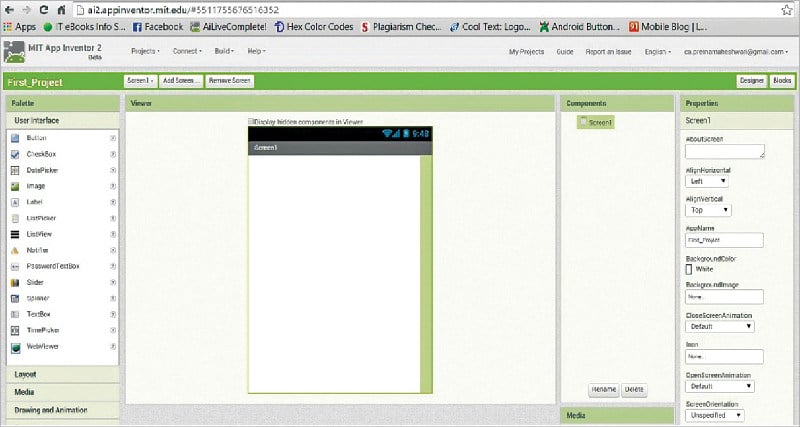Viewport: 800px width, 427px height.
Task: Open the BackgroundColor White swatch
Action: pyautogui.click(x=689, y=269)
